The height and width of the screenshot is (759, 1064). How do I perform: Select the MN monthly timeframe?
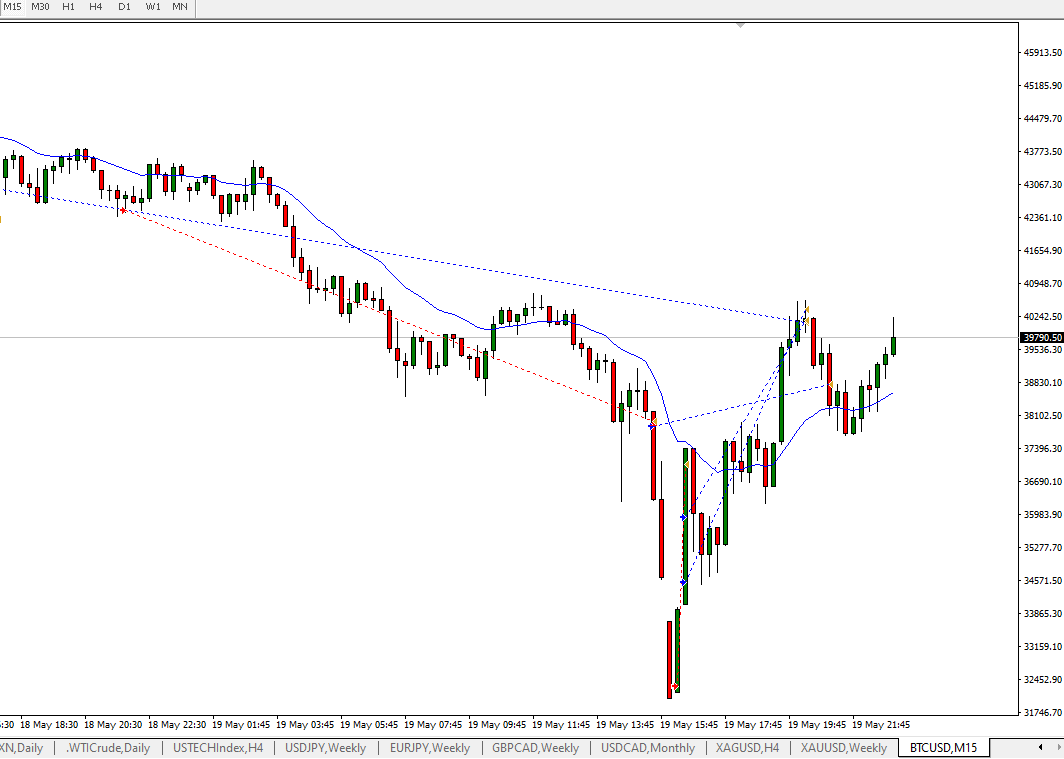coord(180,7)
